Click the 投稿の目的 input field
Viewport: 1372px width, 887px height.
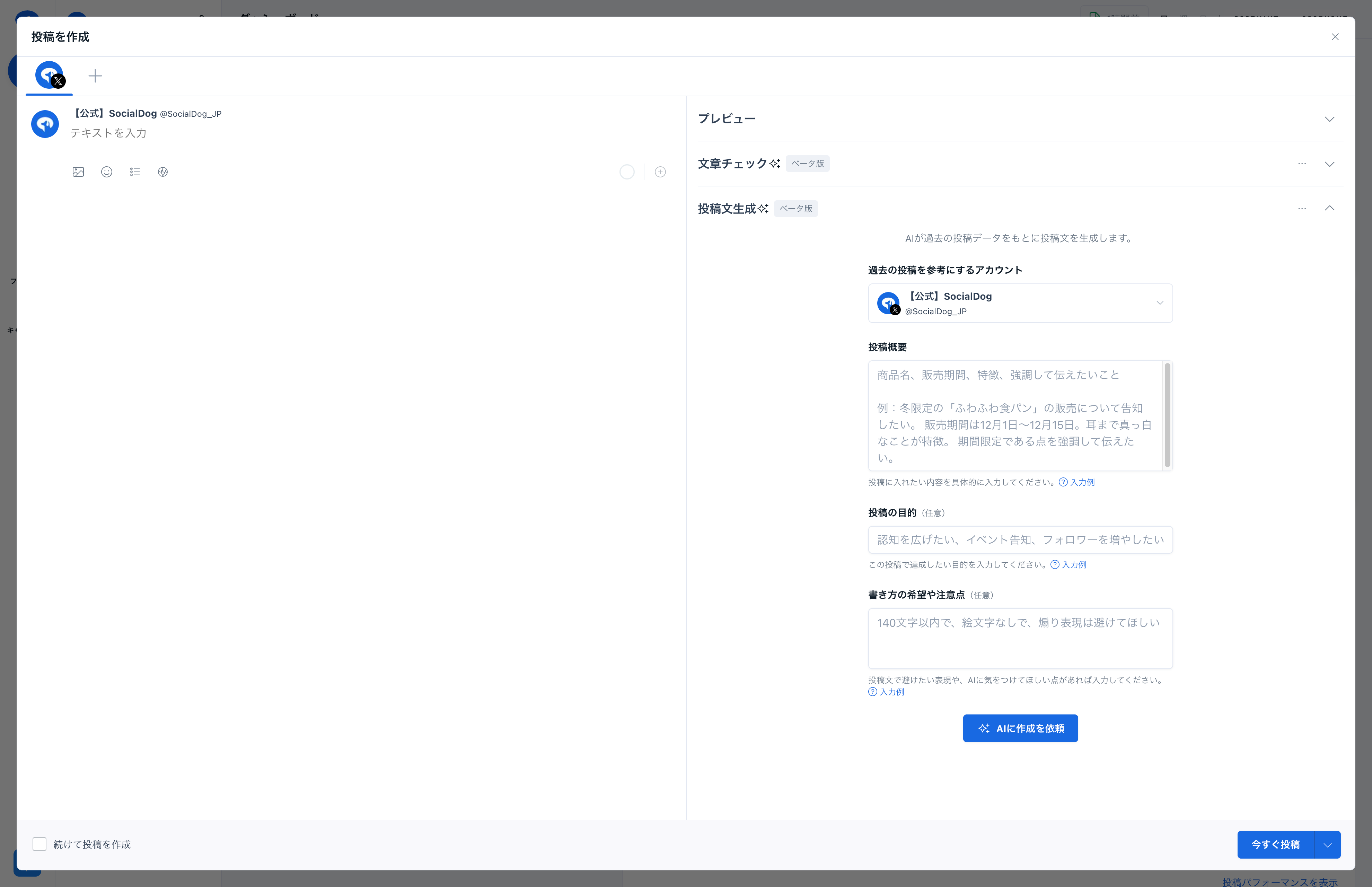click(x=1020, y=540)
